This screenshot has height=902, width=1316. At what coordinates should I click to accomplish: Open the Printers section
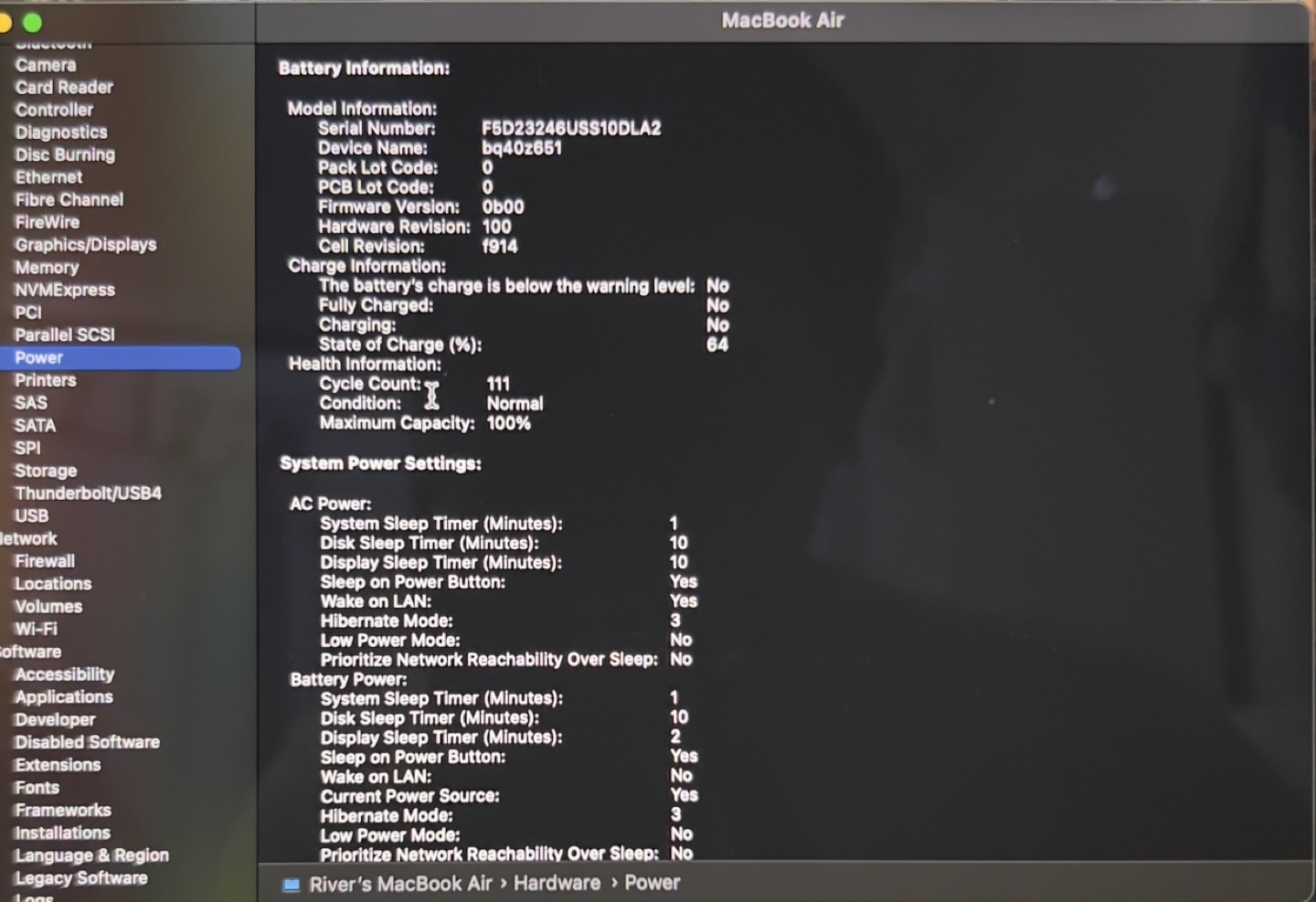pos(46,380)
